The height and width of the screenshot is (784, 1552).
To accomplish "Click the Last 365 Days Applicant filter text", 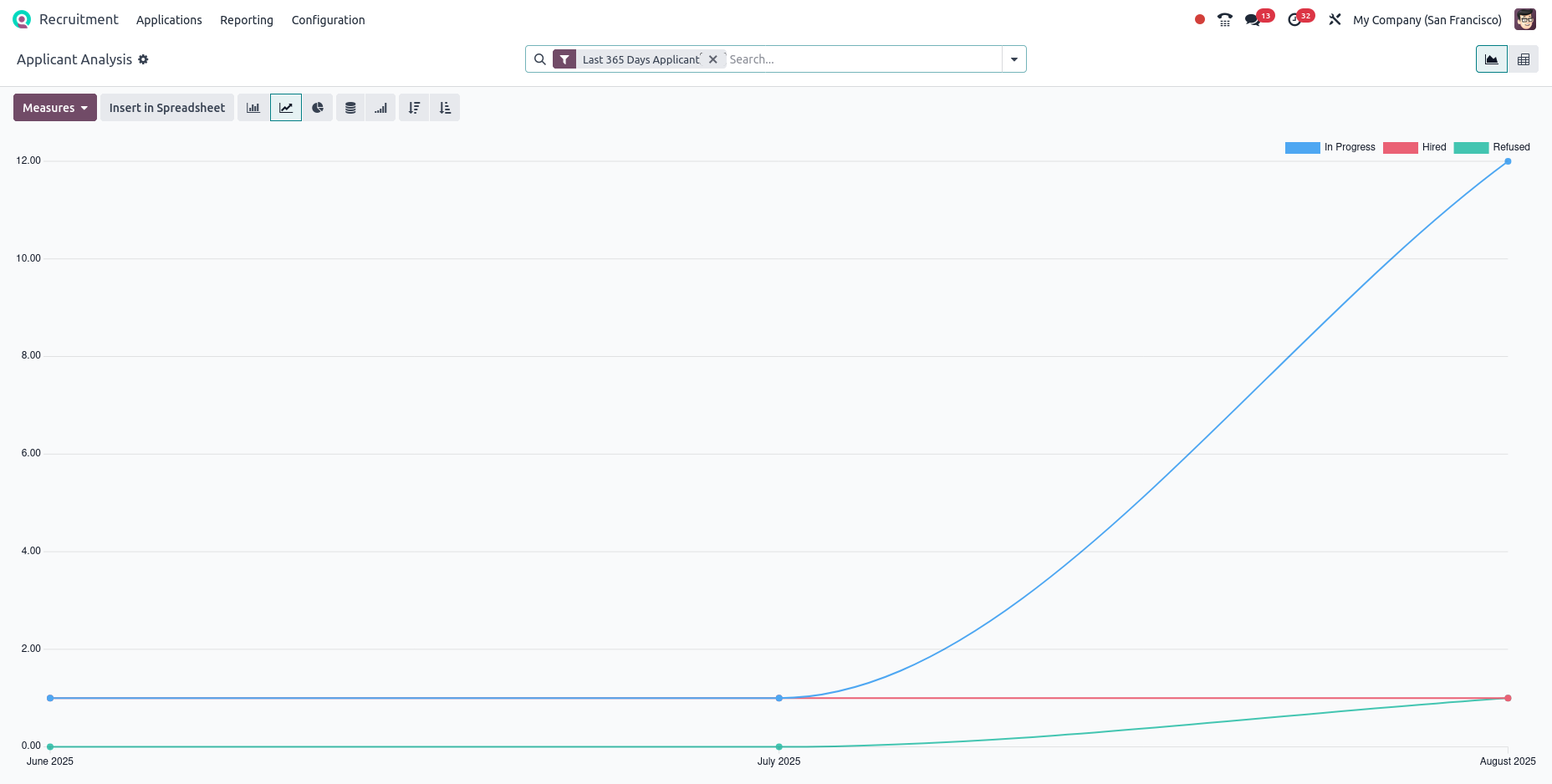I will pos(641,59).
